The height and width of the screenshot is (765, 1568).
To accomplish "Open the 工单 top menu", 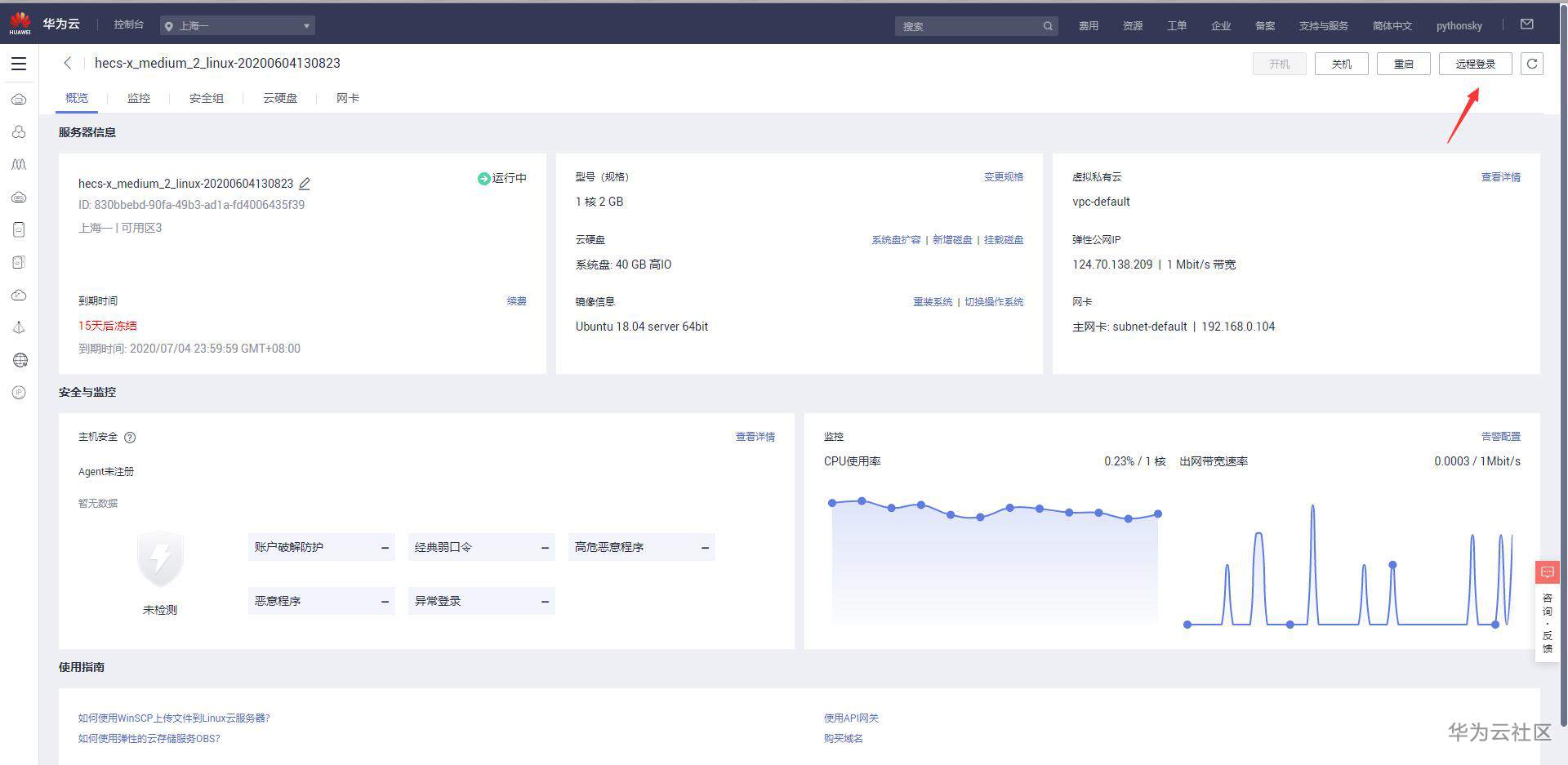I will [1177, 26].
